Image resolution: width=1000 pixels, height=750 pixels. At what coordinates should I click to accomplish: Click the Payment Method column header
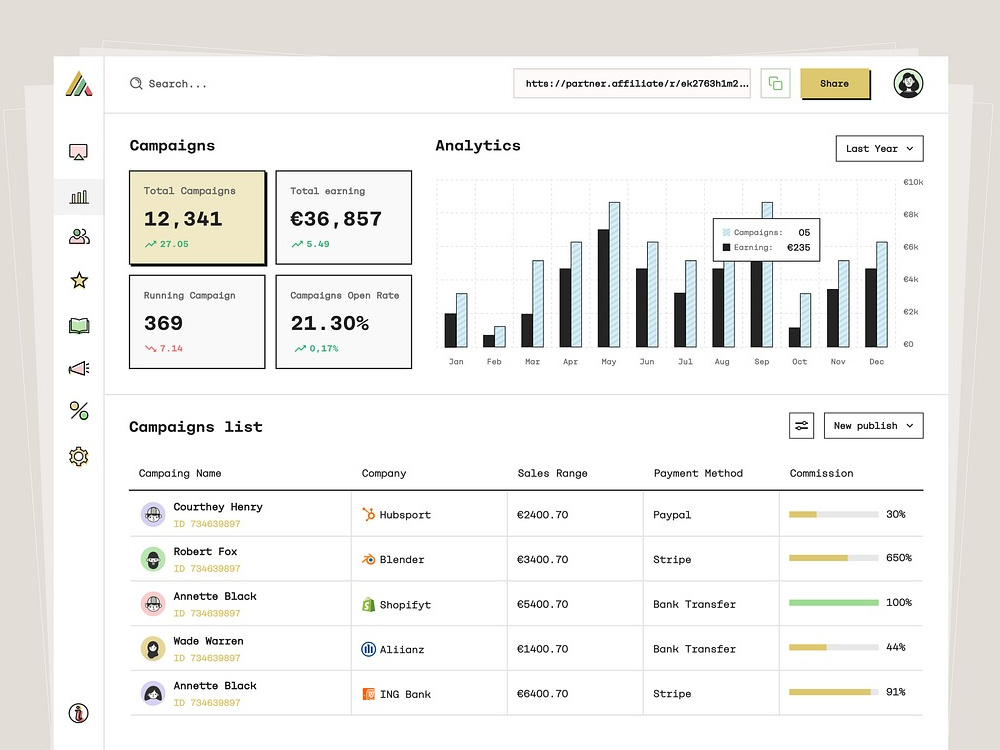(x=698, y=473)
